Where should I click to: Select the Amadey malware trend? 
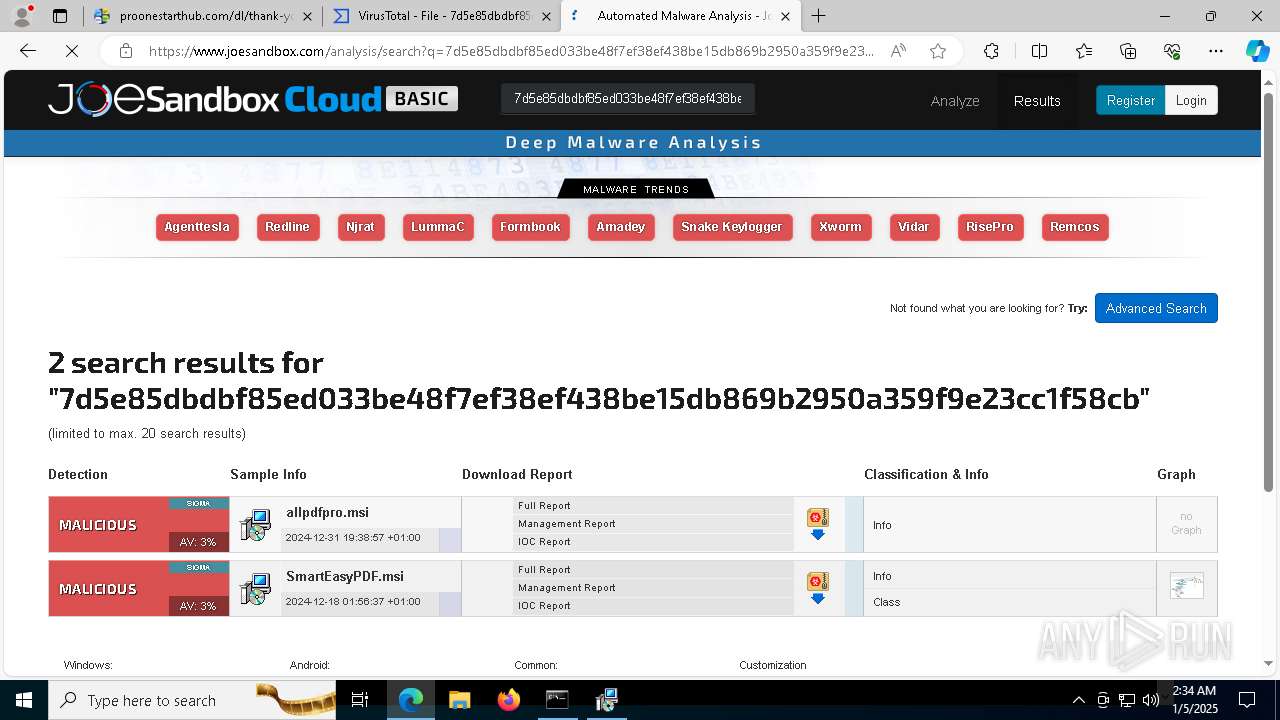(621, 227)
